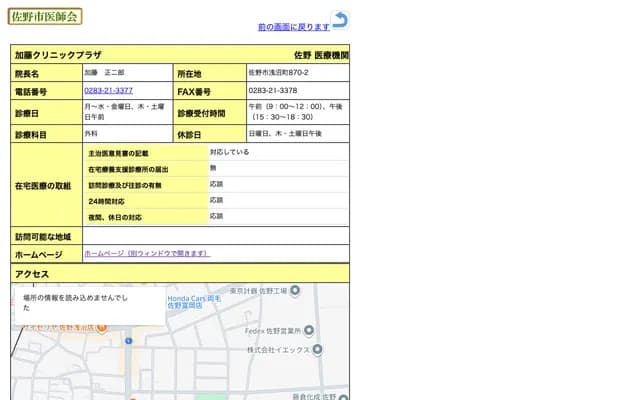
Task: Click the 加藤 正二郎 director name
Action: tap(104, 73)
